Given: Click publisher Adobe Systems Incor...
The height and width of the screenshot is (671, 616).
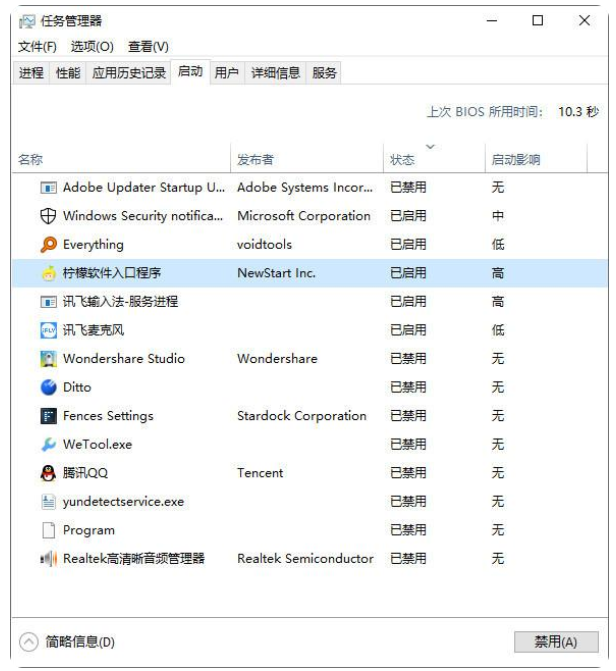Looking at the screenshot, I should click(305, 187).
